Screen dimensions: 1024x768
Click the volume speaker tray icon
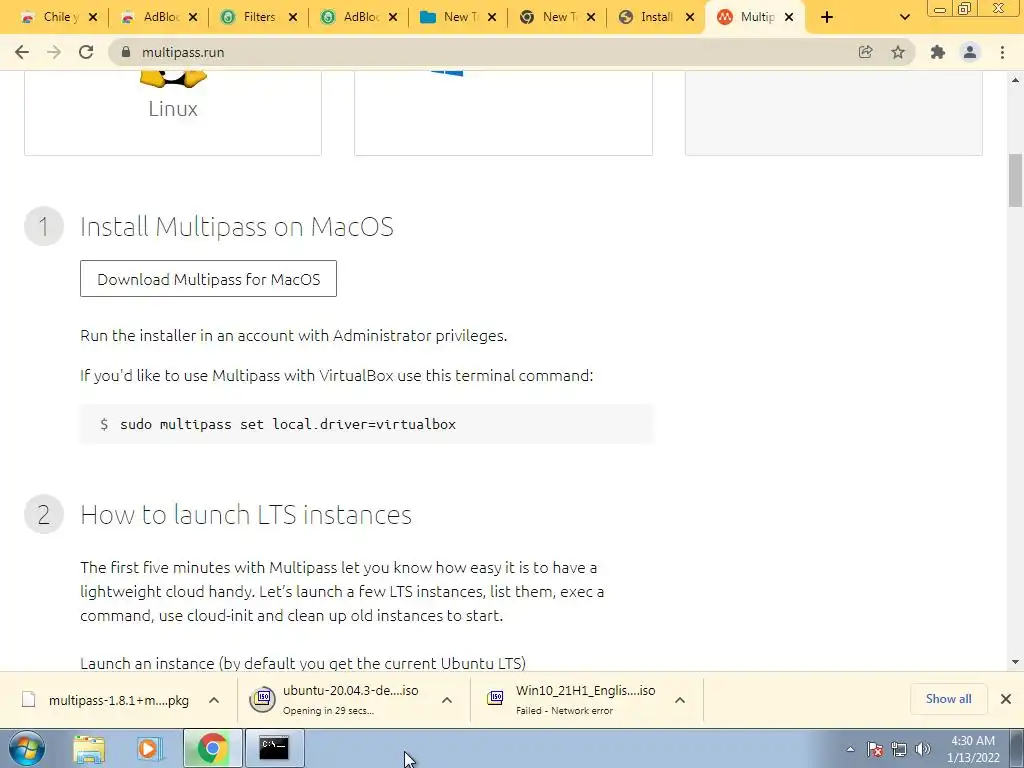point(923,749)
